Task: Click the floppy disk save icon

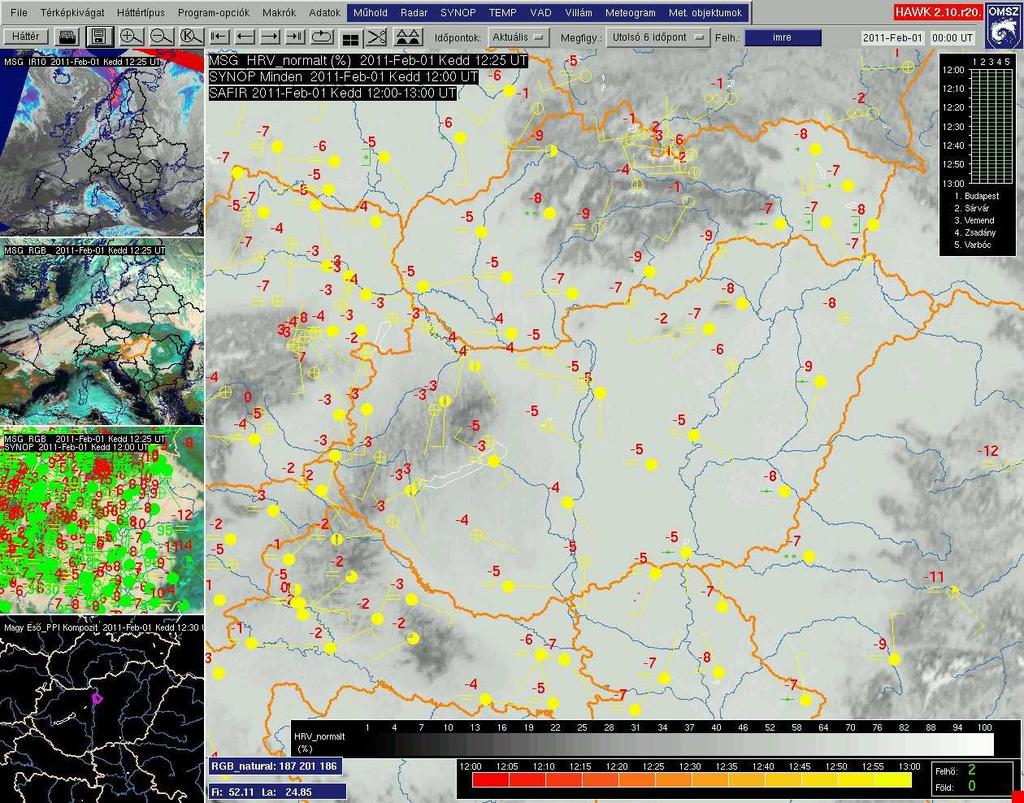Action: 99,37
